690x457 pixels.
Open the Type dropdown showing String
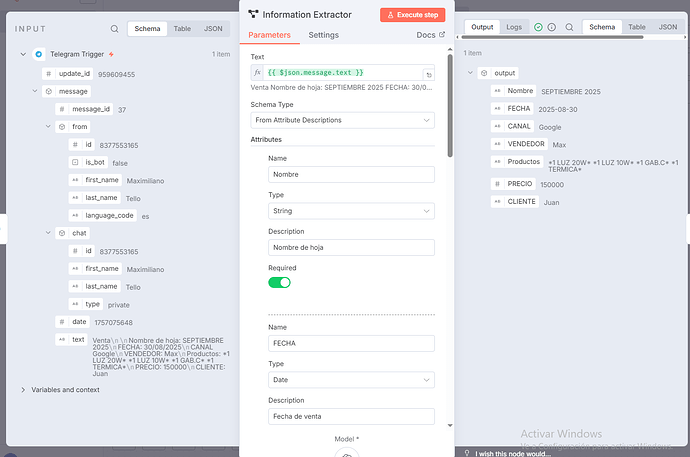(x=351, y=211)
